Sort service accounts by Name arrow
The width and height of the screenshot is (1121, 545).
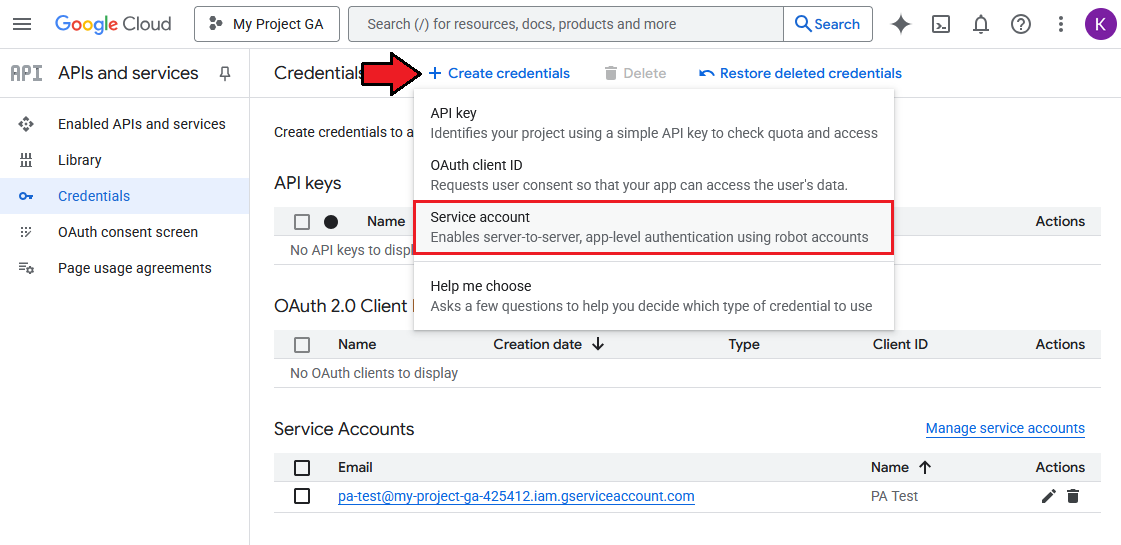(924, 467)
